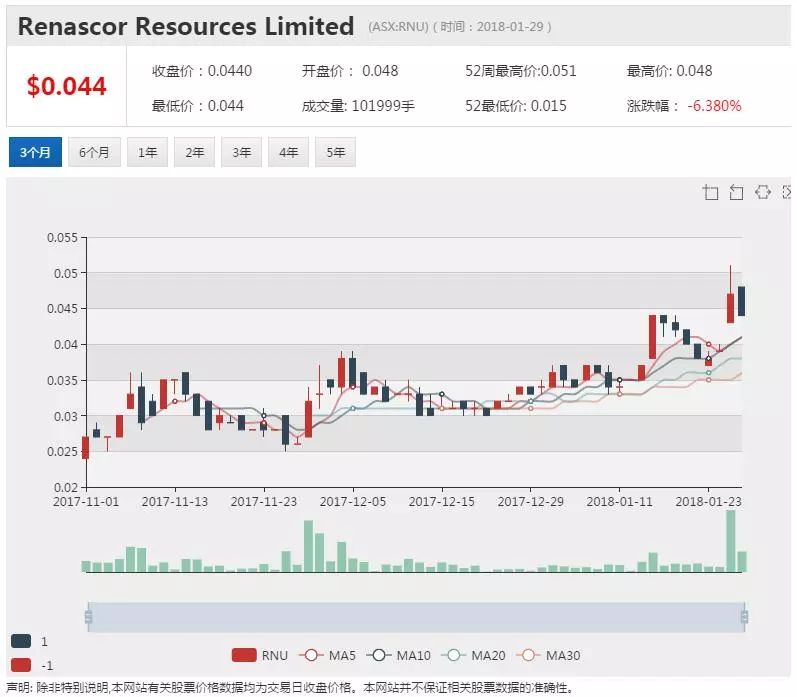Screen dimensions: 797x697
Task: Click the $0.044 current price
Action: tap(67, 85)
